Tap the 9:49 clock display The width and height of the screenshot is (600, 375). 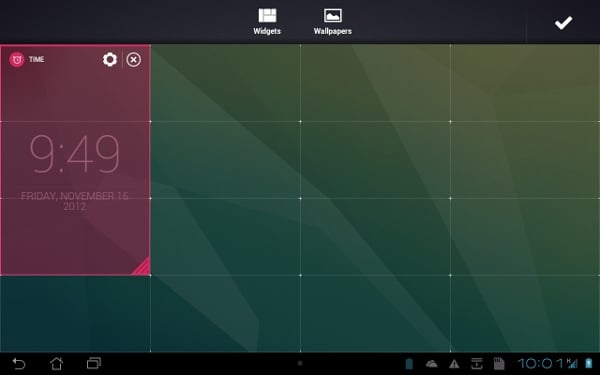75,154
